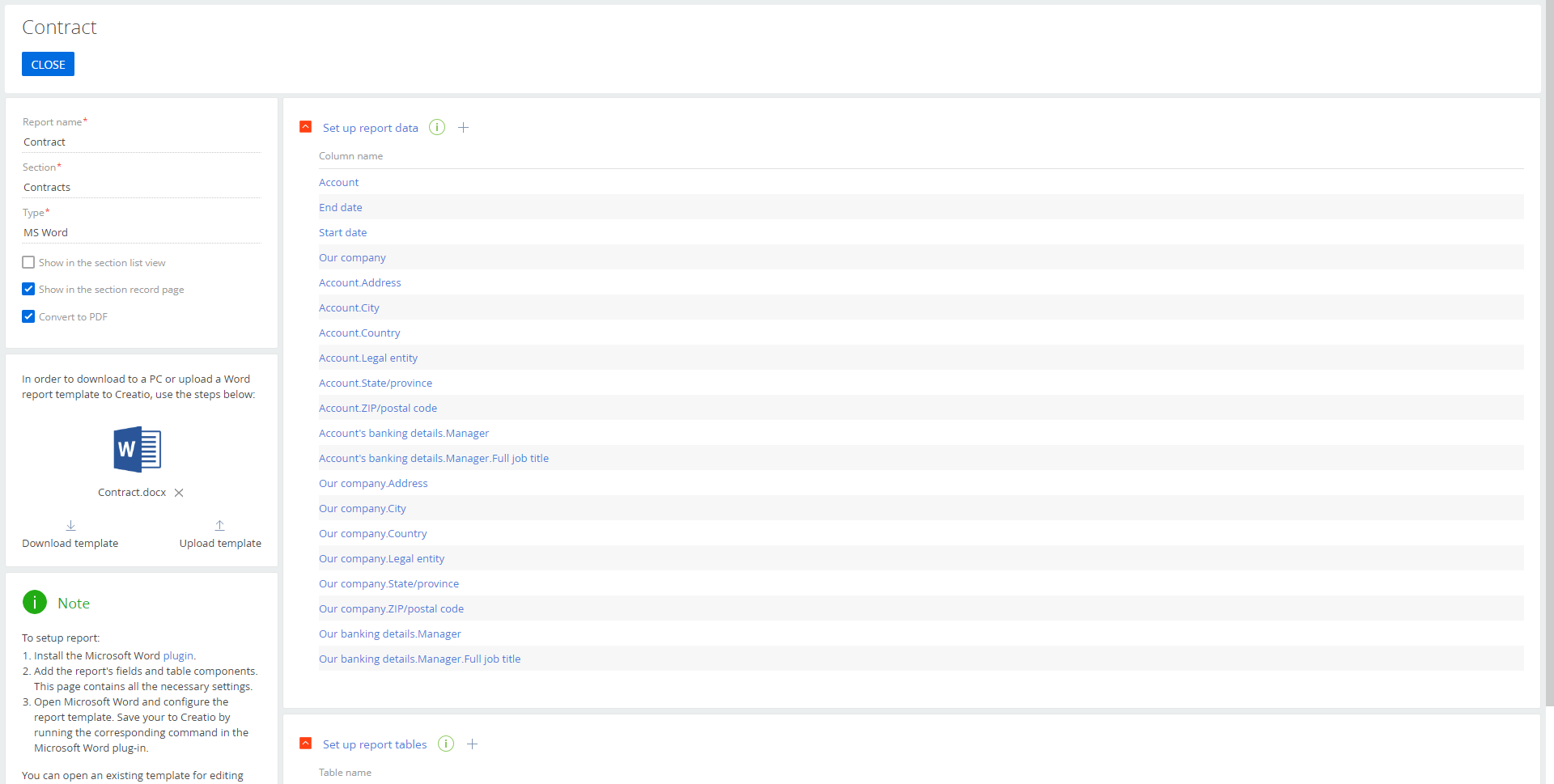Click the Column name header
Image resolution: width=1554 pixels, height=784 pixels.
click(x=351, y=156)
